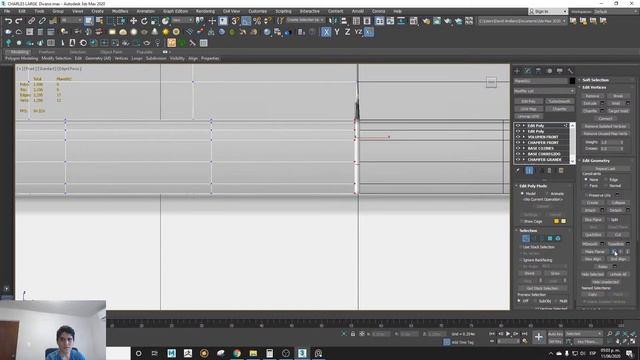Screen dimensions: 640x360
Task: Set Preview Selection to SubObj
Action: click(535, 301)
